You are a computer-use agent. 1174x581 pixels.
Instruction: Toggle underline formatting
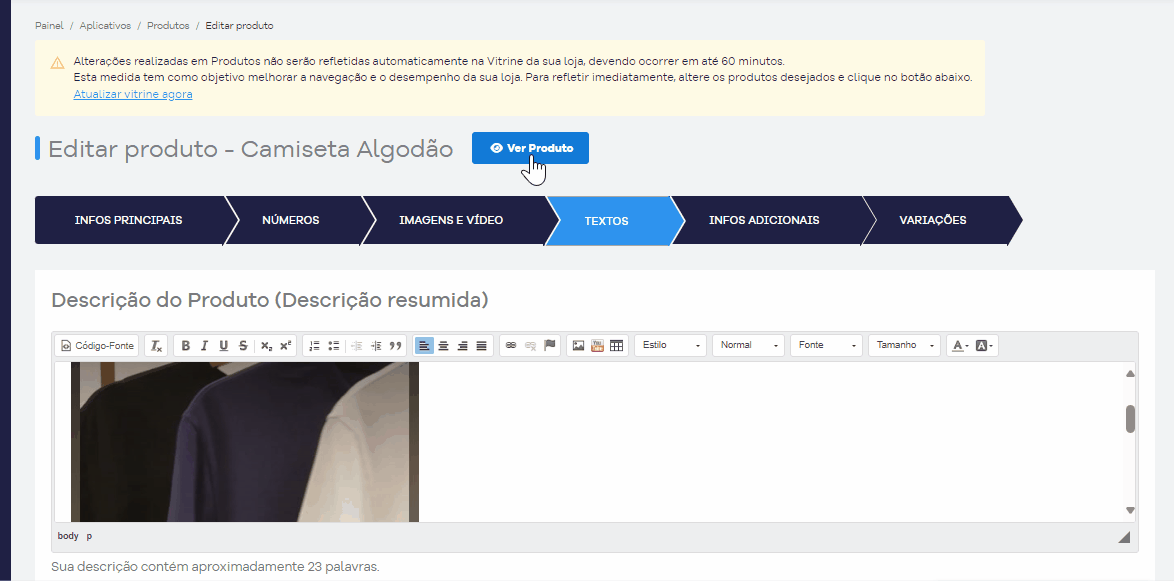pyautogui.click(x=224, y=346)
